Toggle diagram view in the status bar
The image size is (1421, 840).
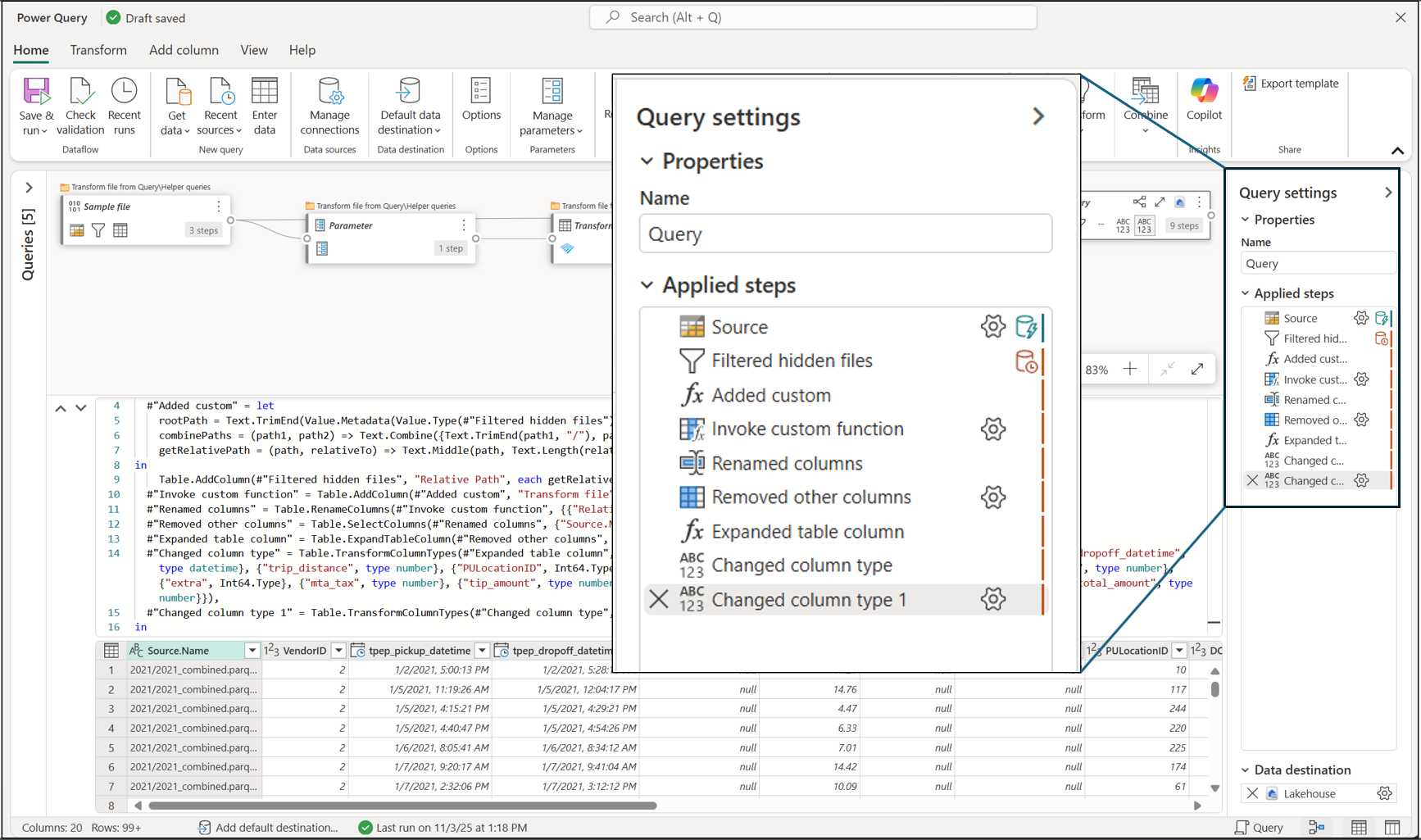tap(1317, 828)
